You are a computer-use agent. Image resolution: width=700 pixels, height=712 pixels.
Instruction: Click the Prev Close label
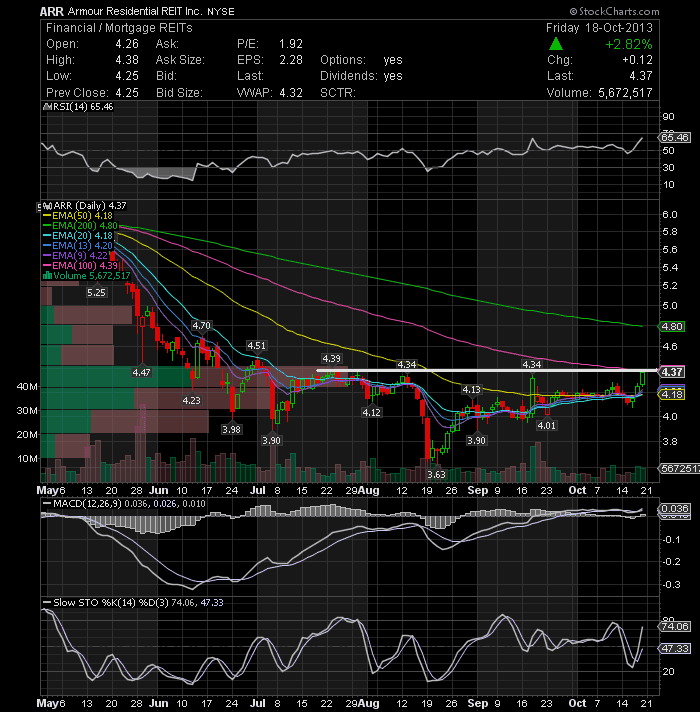pos(77,93)
